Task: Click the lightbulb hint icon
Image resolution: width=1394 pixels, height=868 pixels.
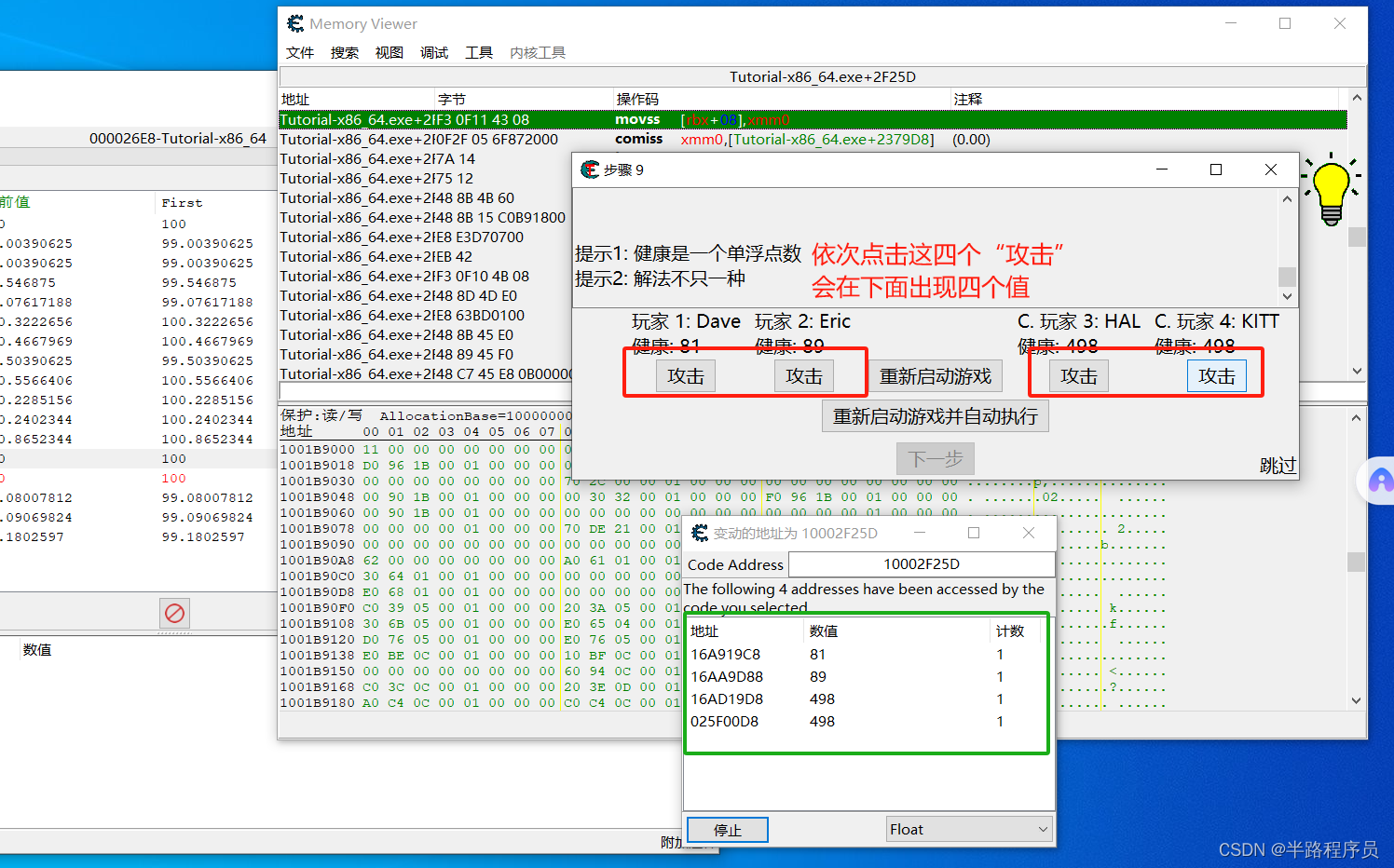Action: (x=1332, y=191)
